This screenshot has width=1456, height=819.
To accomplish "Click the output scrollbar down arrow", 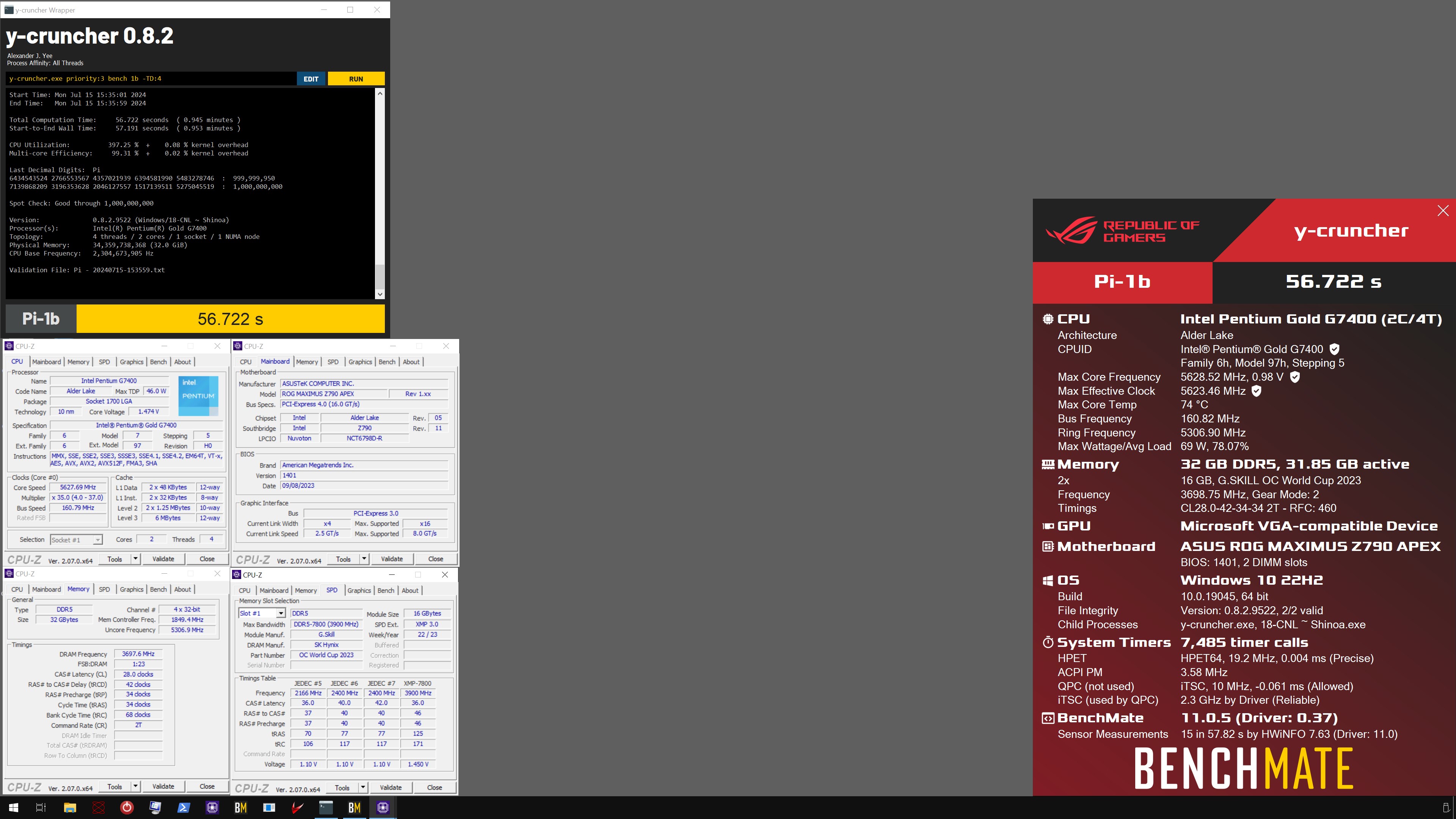I will click(380, 294).
